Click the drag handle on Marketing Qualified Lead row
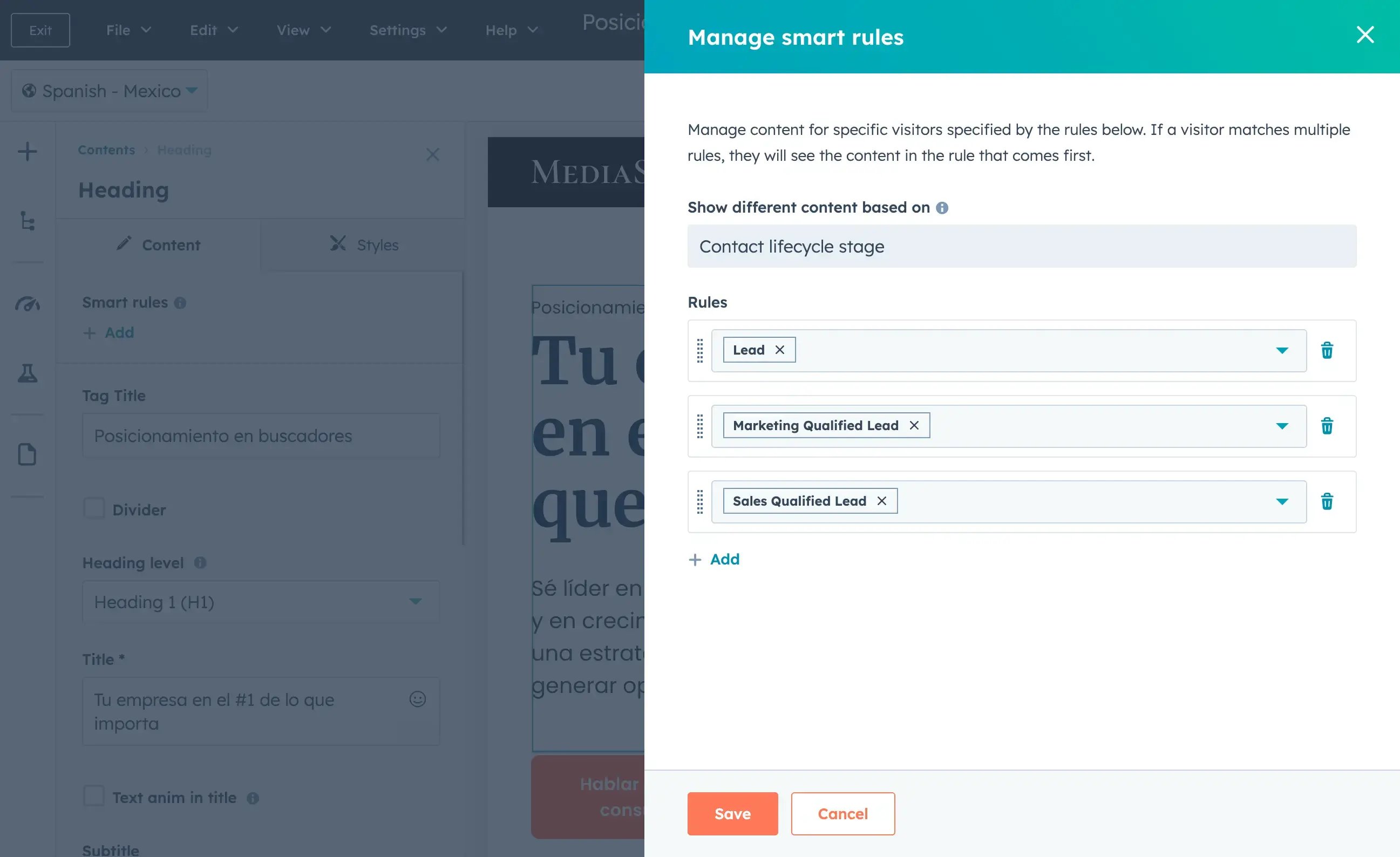1400x857 pixels. (x=700, y=425)
